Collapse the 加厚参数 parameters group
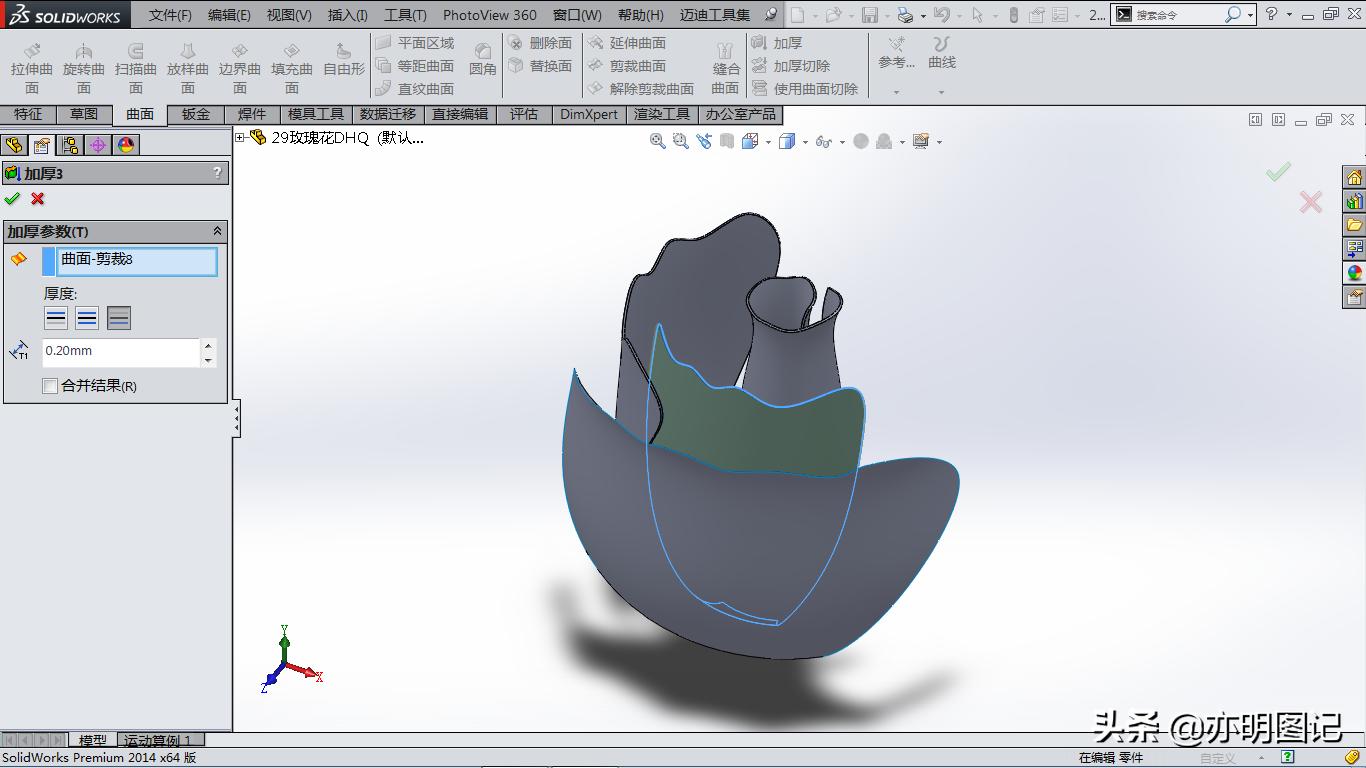This screenshot has width=1366, height=768. click(218, 231)
